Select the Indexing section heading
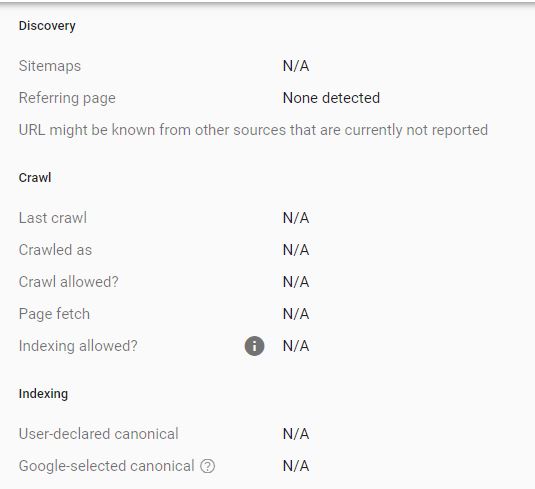The height and width of the screenshot is (489, 535). coord(43,393)
